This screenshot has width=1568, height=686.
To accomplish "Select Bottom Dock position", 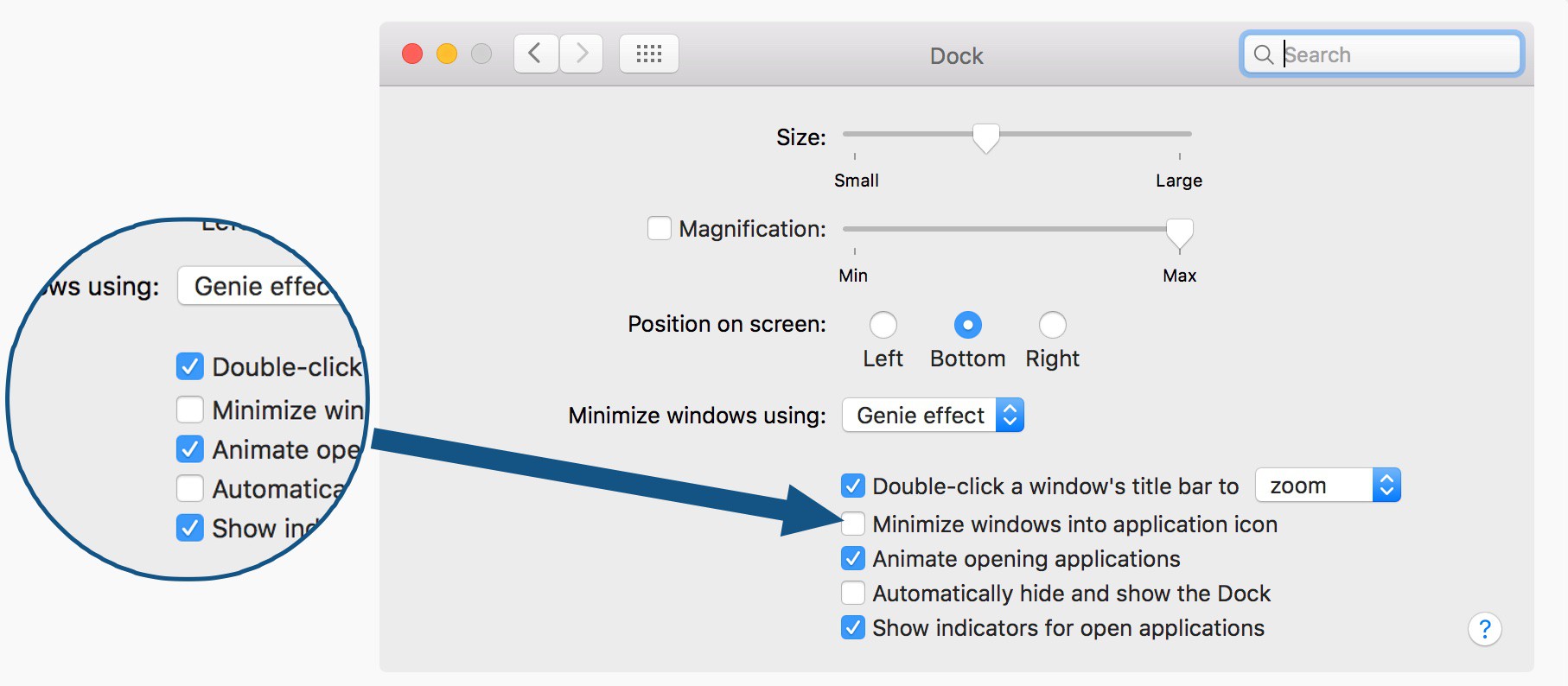I will tap(967, 326).
